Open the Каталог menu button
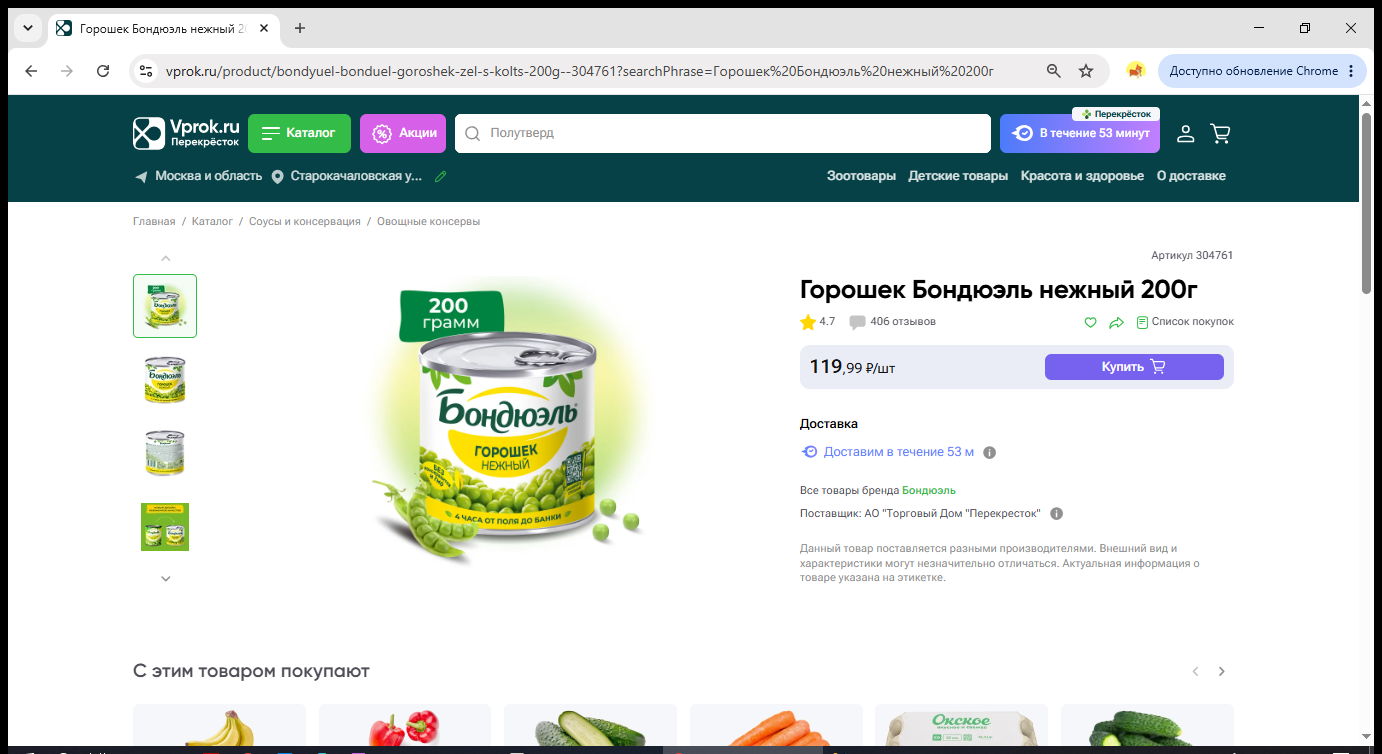The width and height of the screenshot is (1382, 754). [x=299, y=133]
